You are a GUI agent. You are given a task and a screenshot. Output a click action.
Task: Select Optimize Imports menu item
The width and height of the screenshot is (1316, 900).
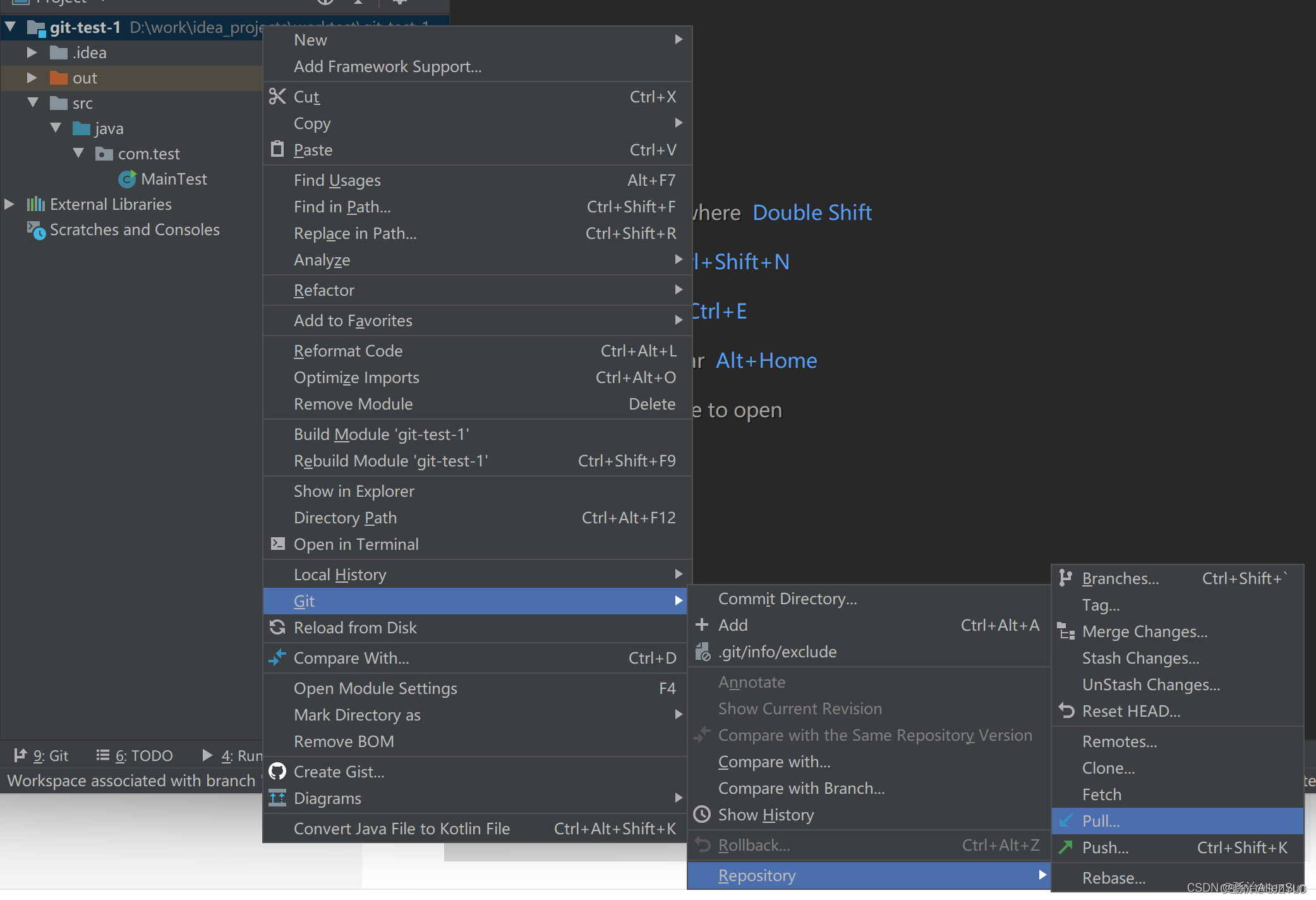click(x=478, y=377)
